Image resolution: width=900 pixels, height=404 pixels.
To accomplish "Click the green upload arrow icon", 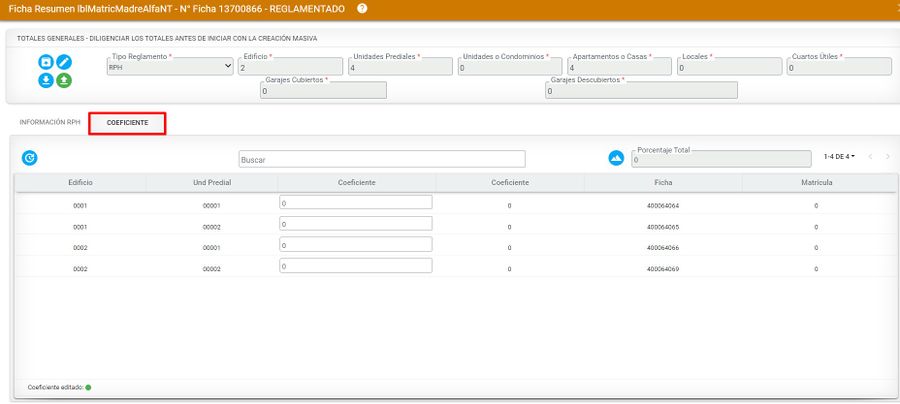I will point(64,80).
